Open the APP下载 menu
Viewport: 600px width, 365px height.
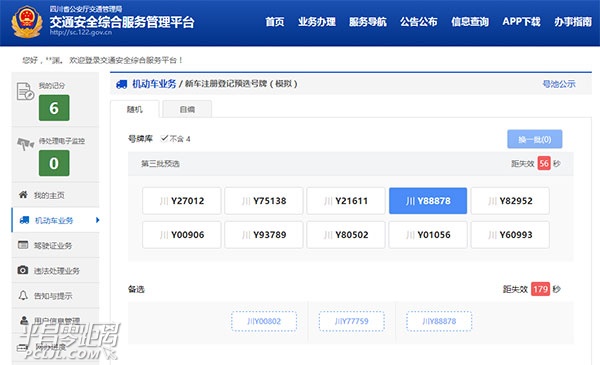(521, 22)
